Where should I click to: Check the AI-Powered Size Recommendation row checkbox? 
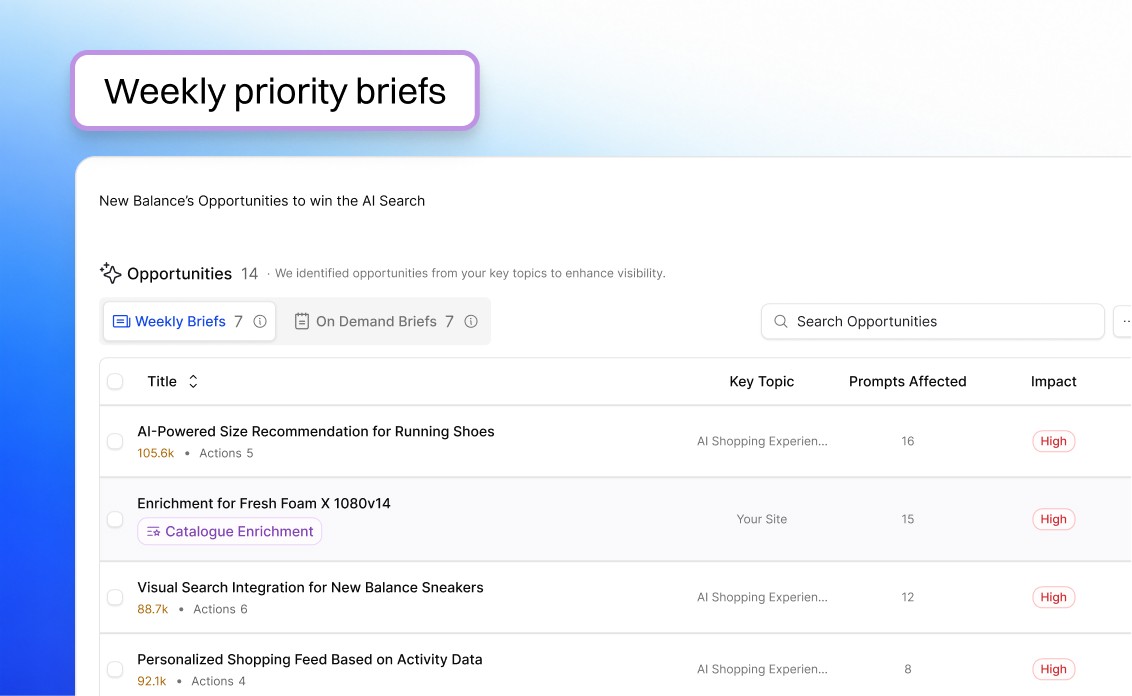point(115,441)
